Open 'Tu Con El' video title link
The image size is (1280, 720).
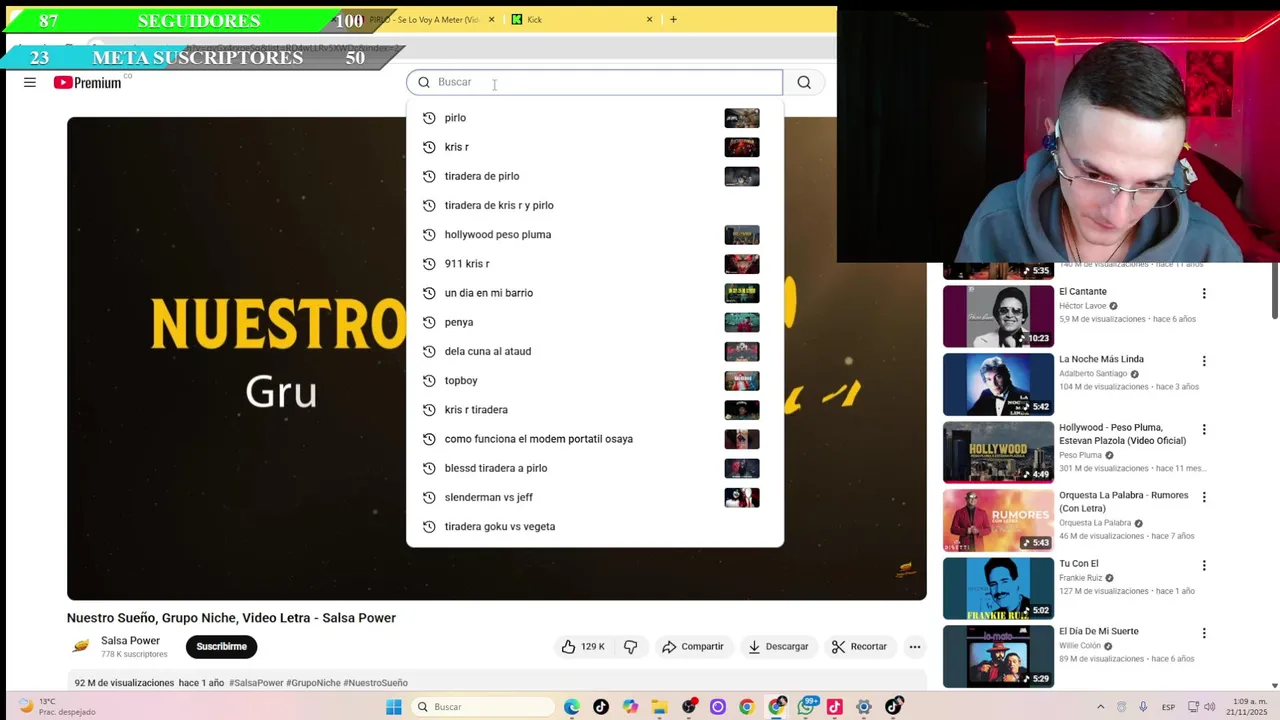pos(1078,564)
